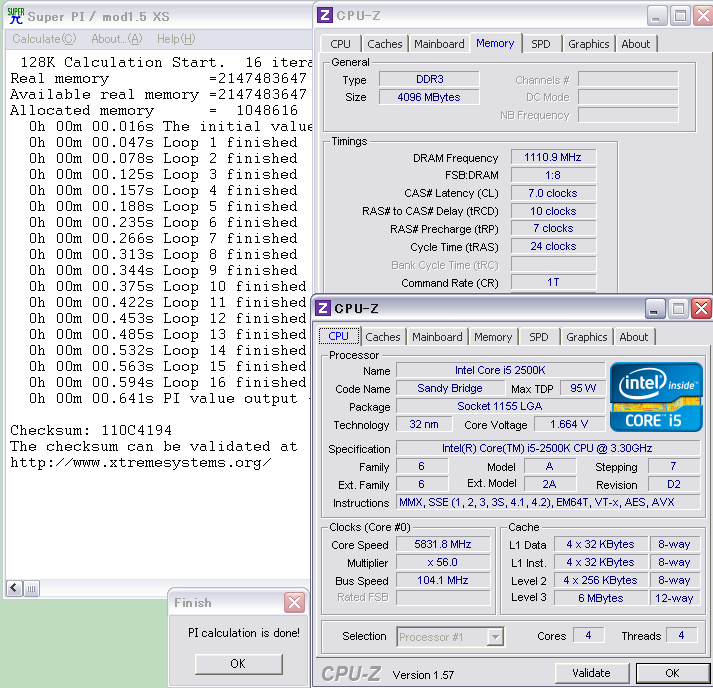Expand the Processor #1 selection dropdown

click(x=495, y=637)
